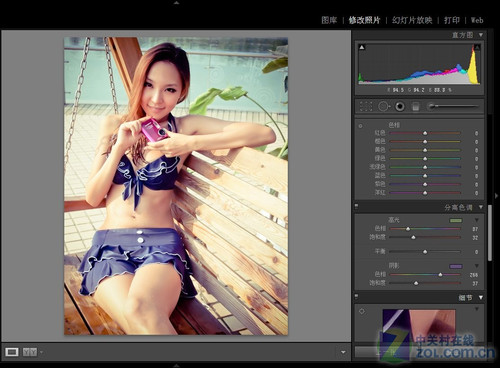Collapse the 分离色调 panel
The height and width of the screenshot is (368, 500).
[481, 207]
